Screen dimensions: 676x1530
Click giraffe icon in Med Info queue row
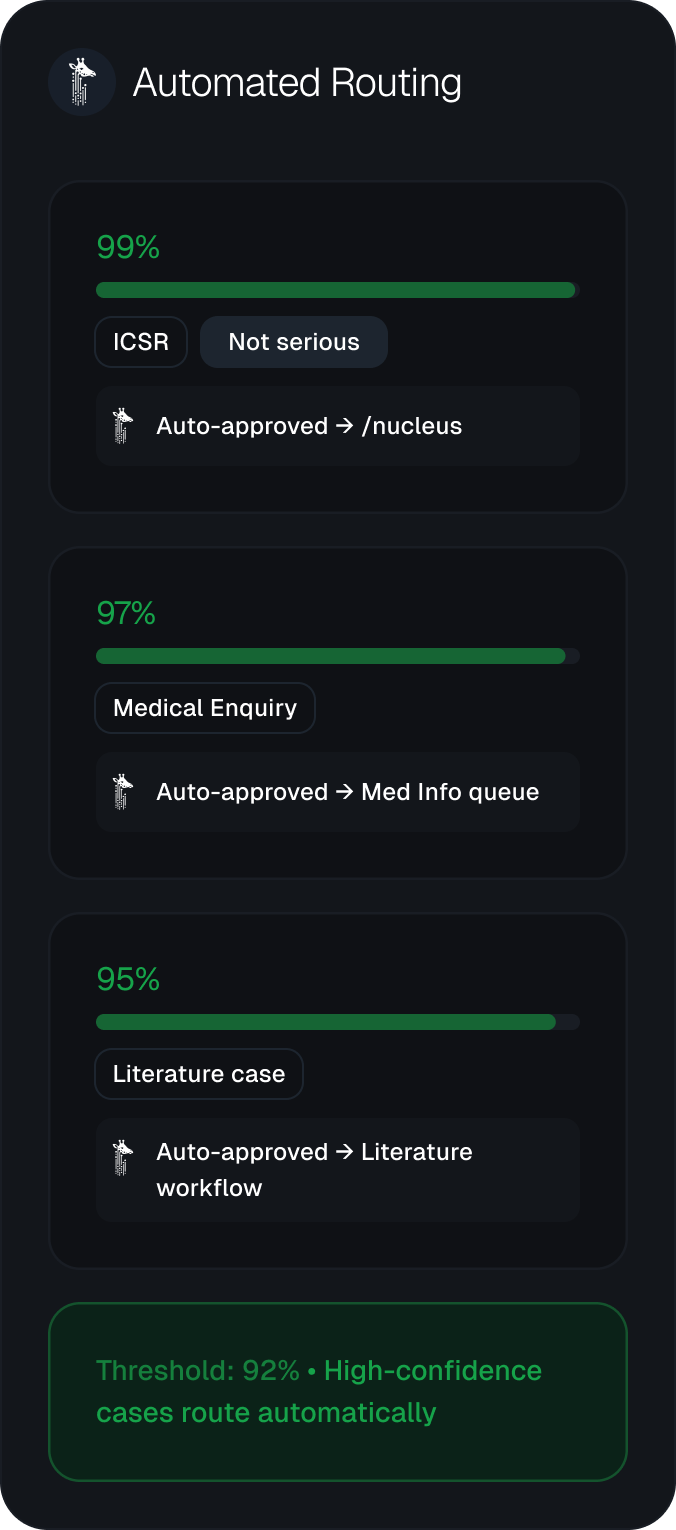pos(123,792)
